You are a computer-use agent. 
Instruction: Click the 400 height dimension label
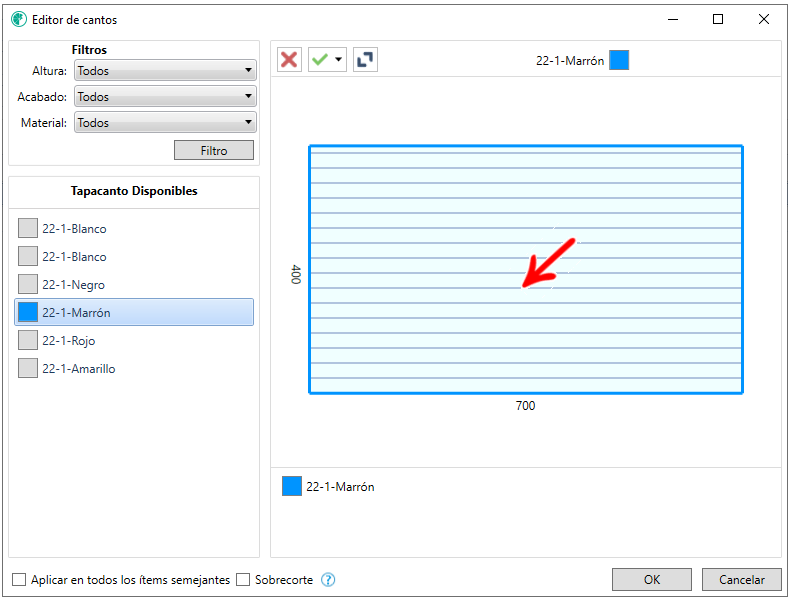[x=295, y=274]
